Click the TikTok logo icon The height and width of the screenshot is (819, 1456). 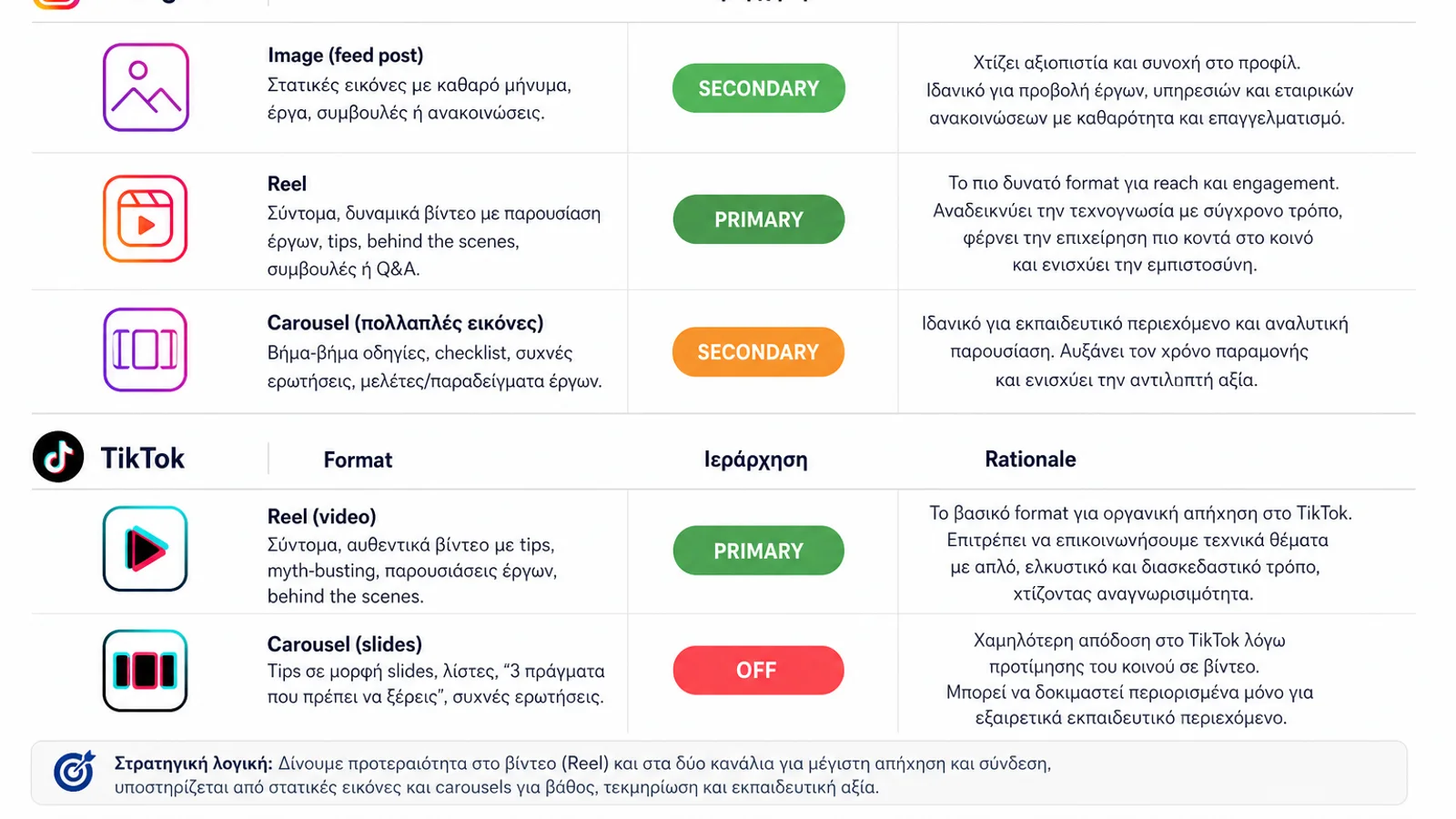pos(58,457)
